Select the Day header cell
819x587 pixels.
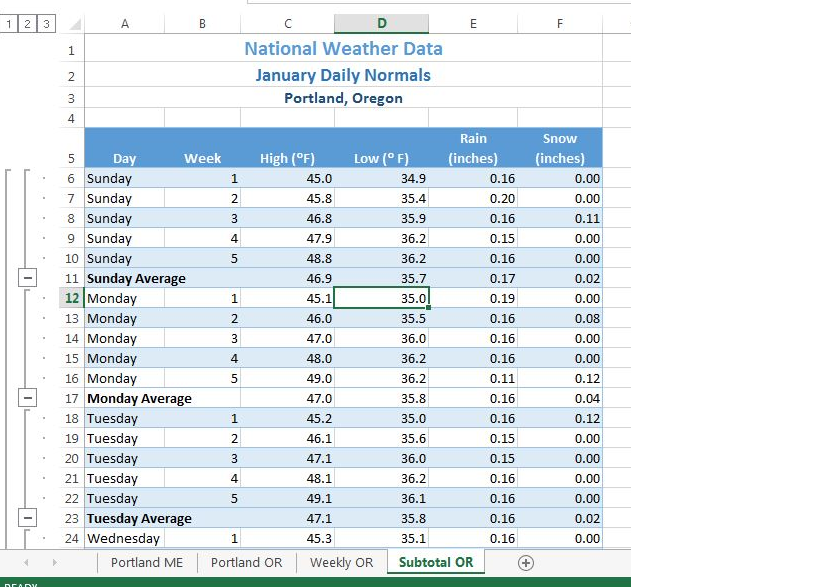click(x=124, y=148)
